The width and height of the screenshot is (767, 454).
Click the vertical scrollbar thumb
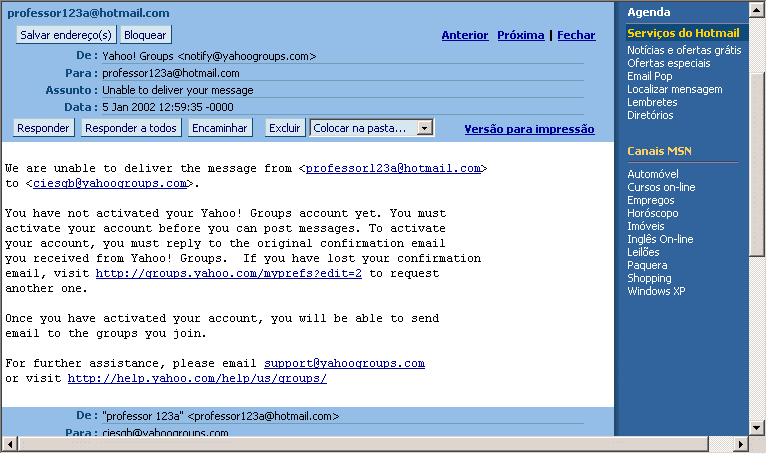click(x=757, y=164)
